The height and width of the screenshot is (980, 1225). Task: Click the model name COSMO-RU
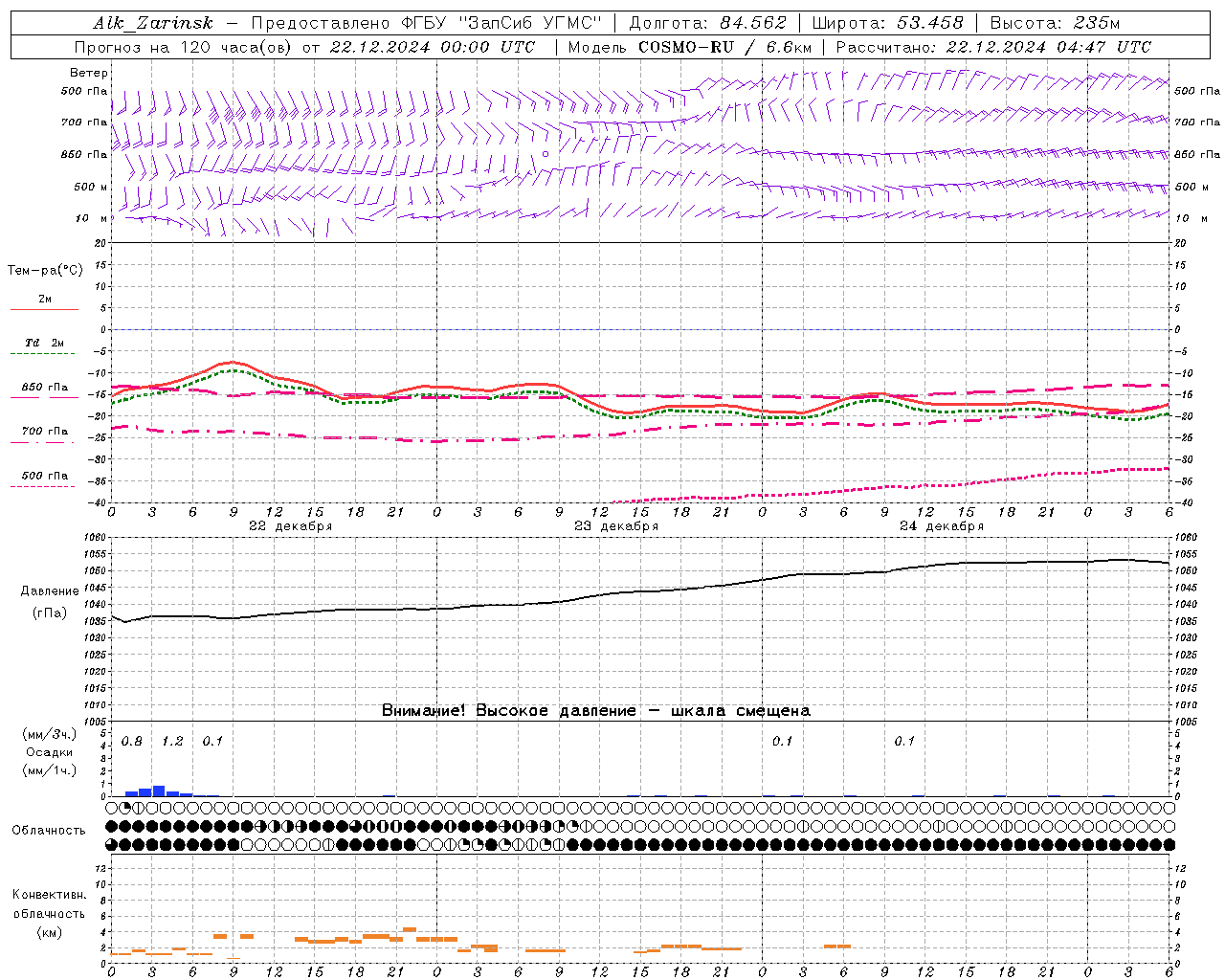point(687,47)
